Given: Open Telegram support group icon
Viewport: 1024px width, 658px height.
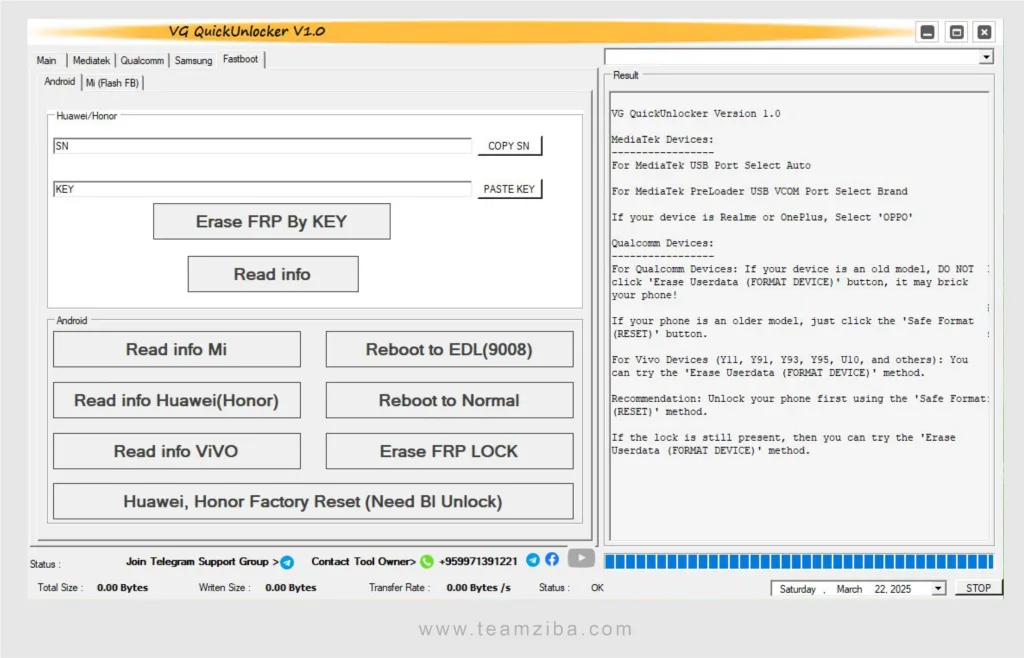Looking at the screenshot, I should (x=287, y=562).
